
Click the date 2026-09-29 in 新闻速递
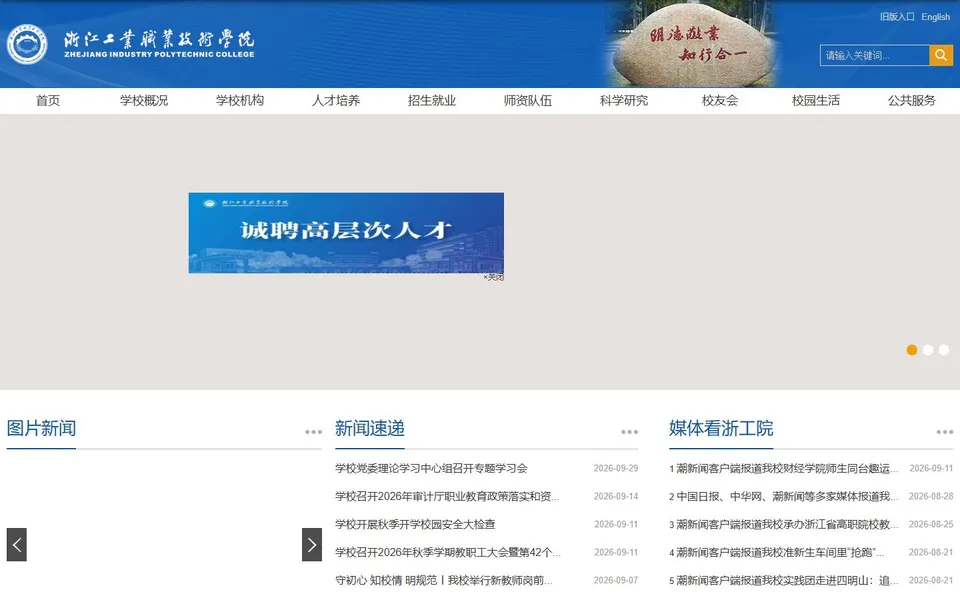tap(615, 468)
